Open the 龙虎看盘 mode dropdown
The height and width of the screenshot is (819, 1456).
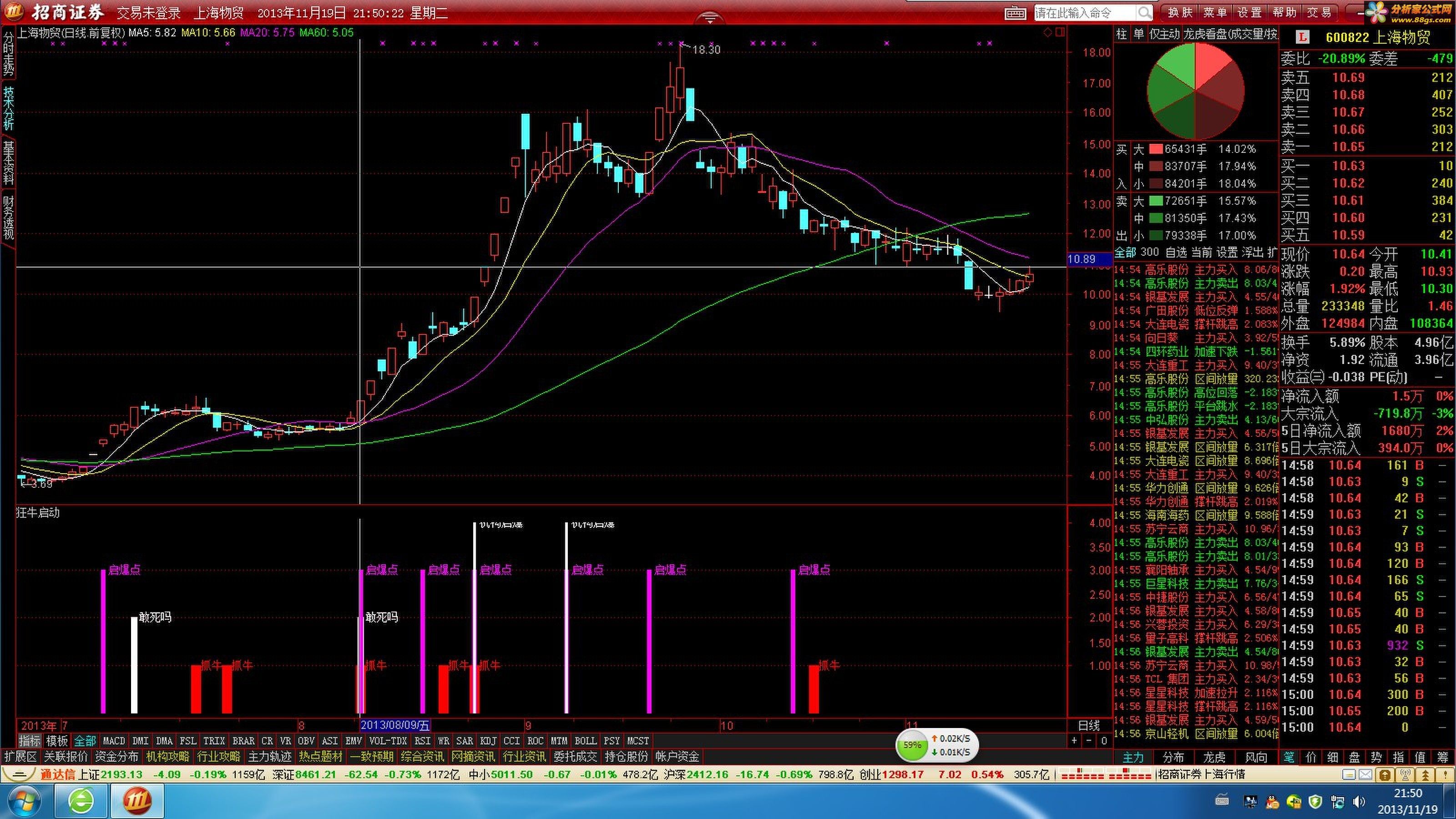coord(1230,34)
